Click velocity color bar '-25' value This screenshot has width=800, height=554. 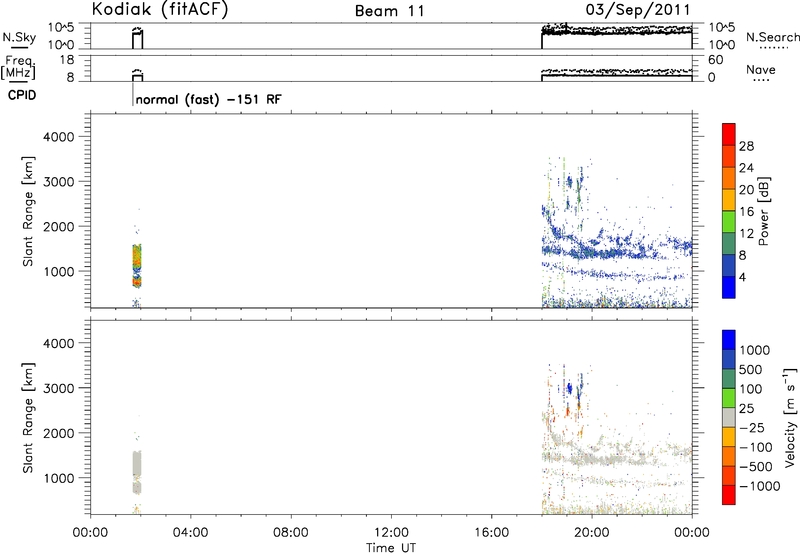[752, 427]
